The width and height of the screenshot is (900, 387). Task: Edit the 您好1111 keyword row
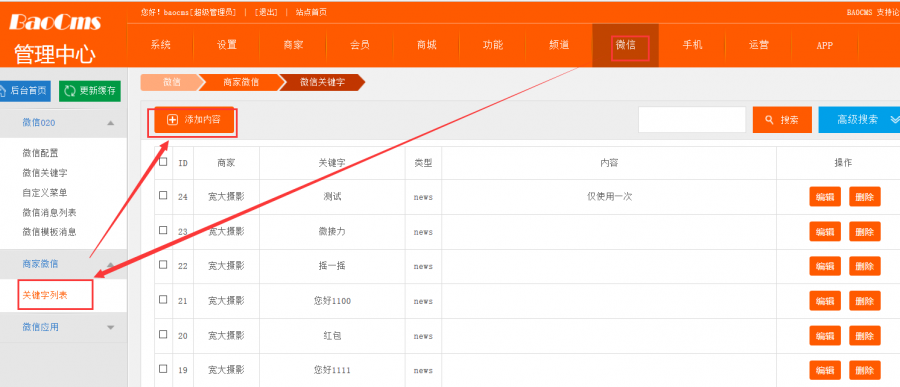click(825, 370)
